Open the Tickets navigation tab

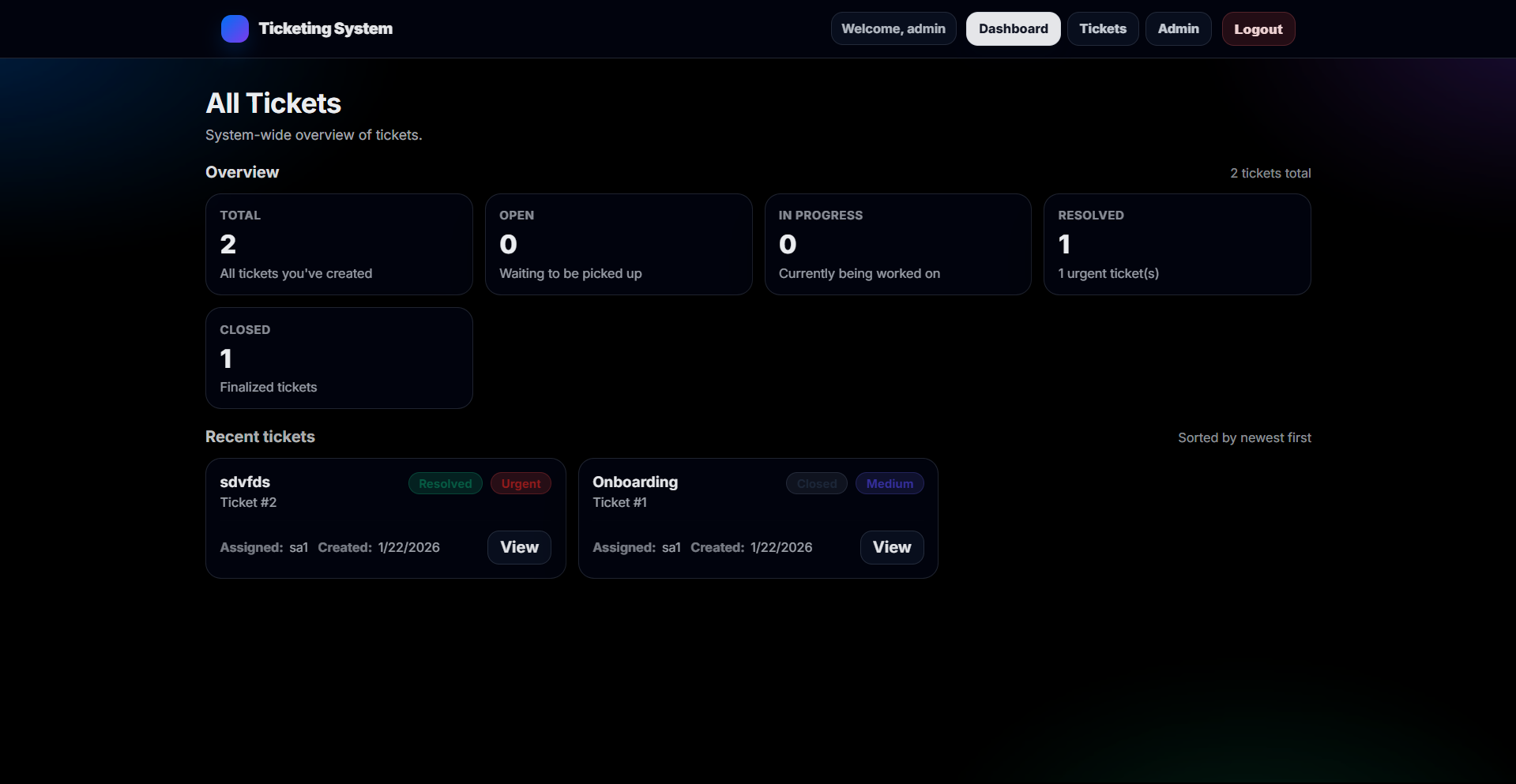coord(1103,28)
